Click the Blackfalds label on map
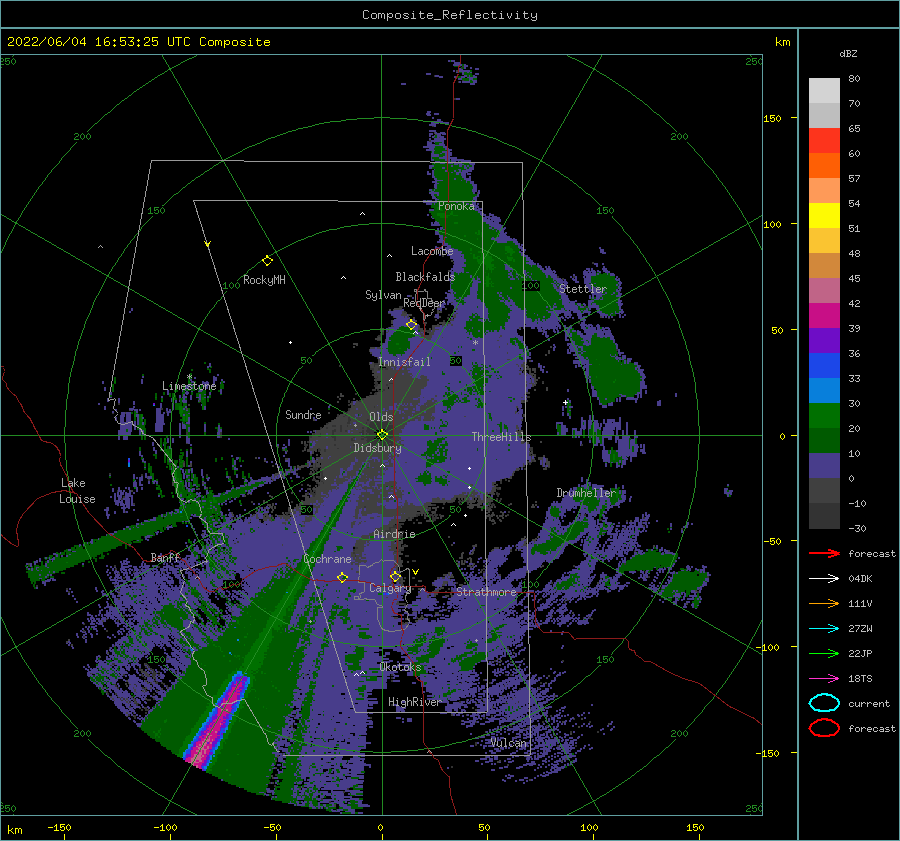 (x=425, y=277)
